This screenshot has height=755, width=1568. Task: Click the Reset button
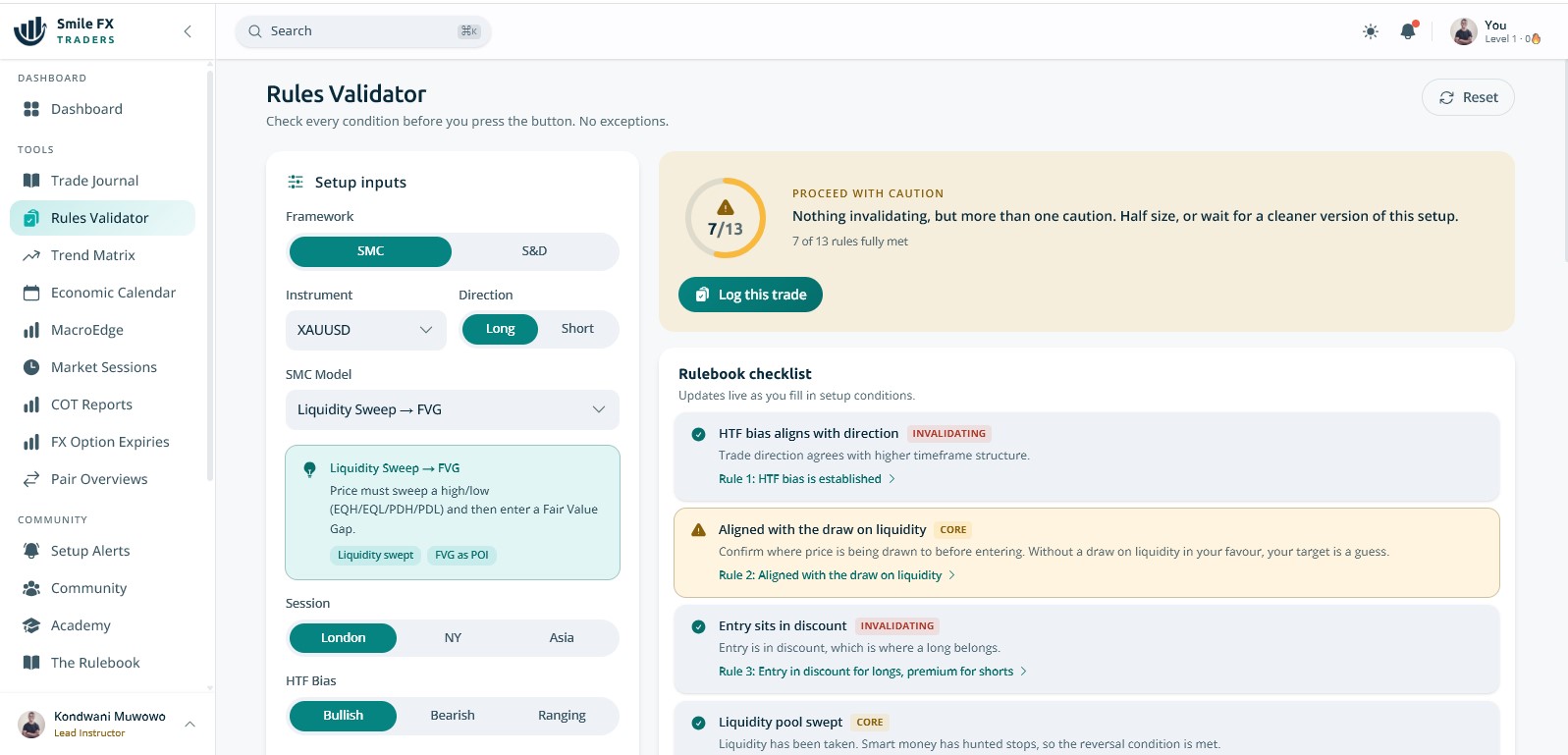(x=1468, y=97)
